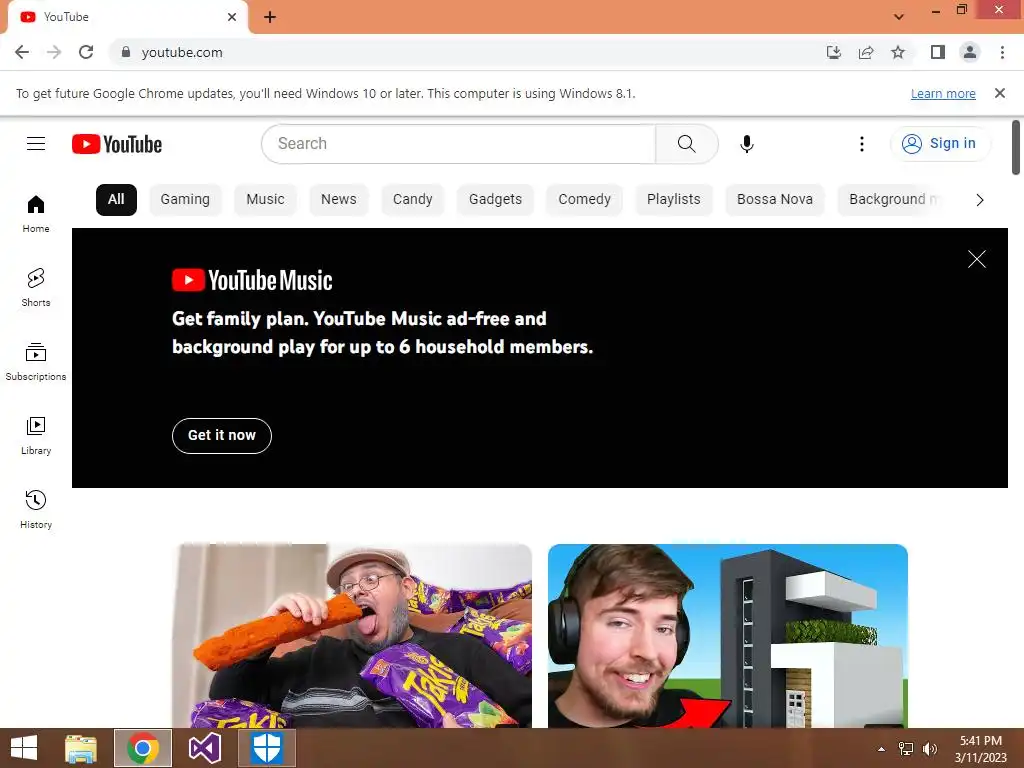This screenshot has height=768, width=1024.
Task: Open History from the sidebar
Action: pyautogui.click(x=36, y=509)
